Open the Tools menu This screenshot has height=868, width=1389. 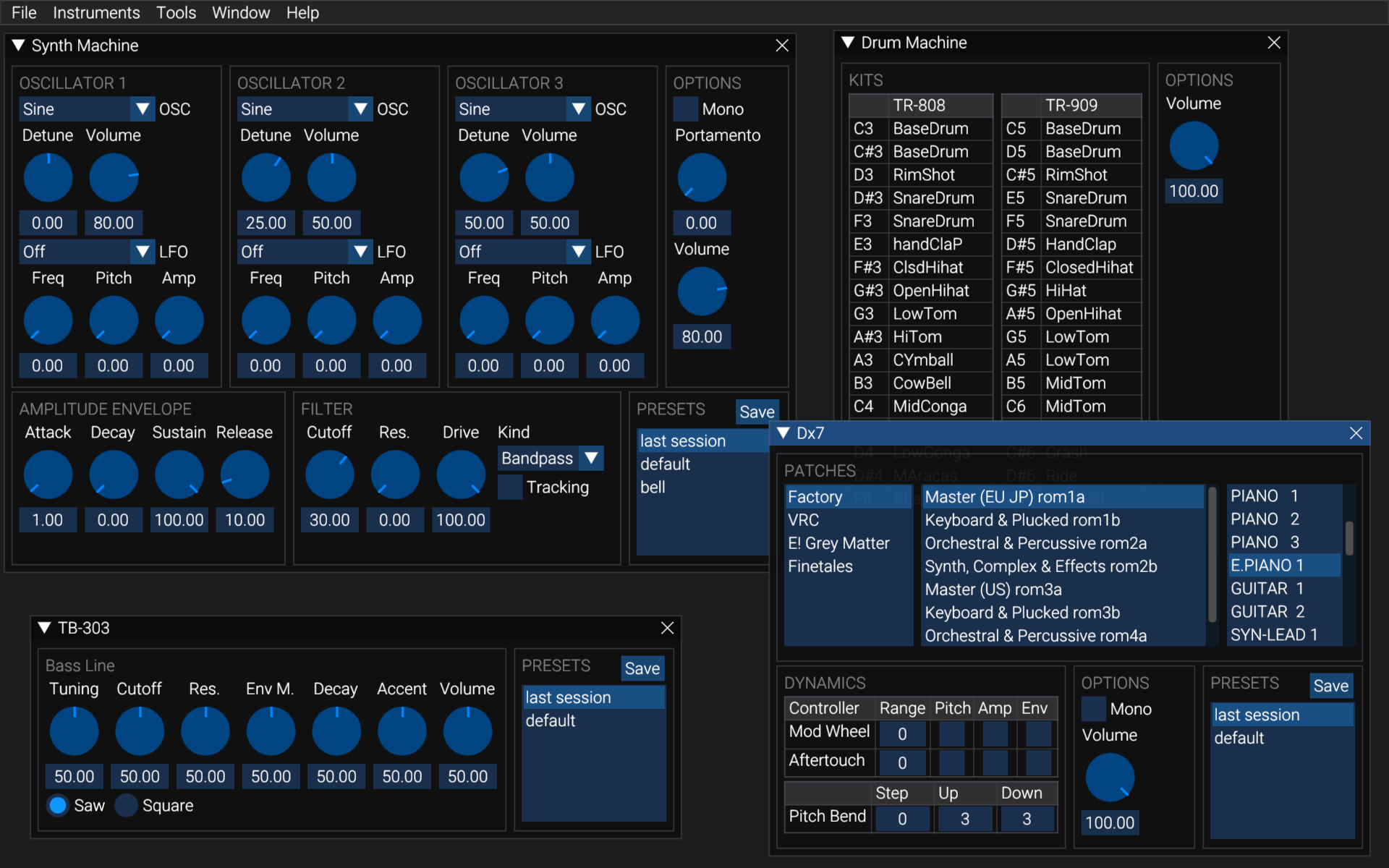[176, 12]
